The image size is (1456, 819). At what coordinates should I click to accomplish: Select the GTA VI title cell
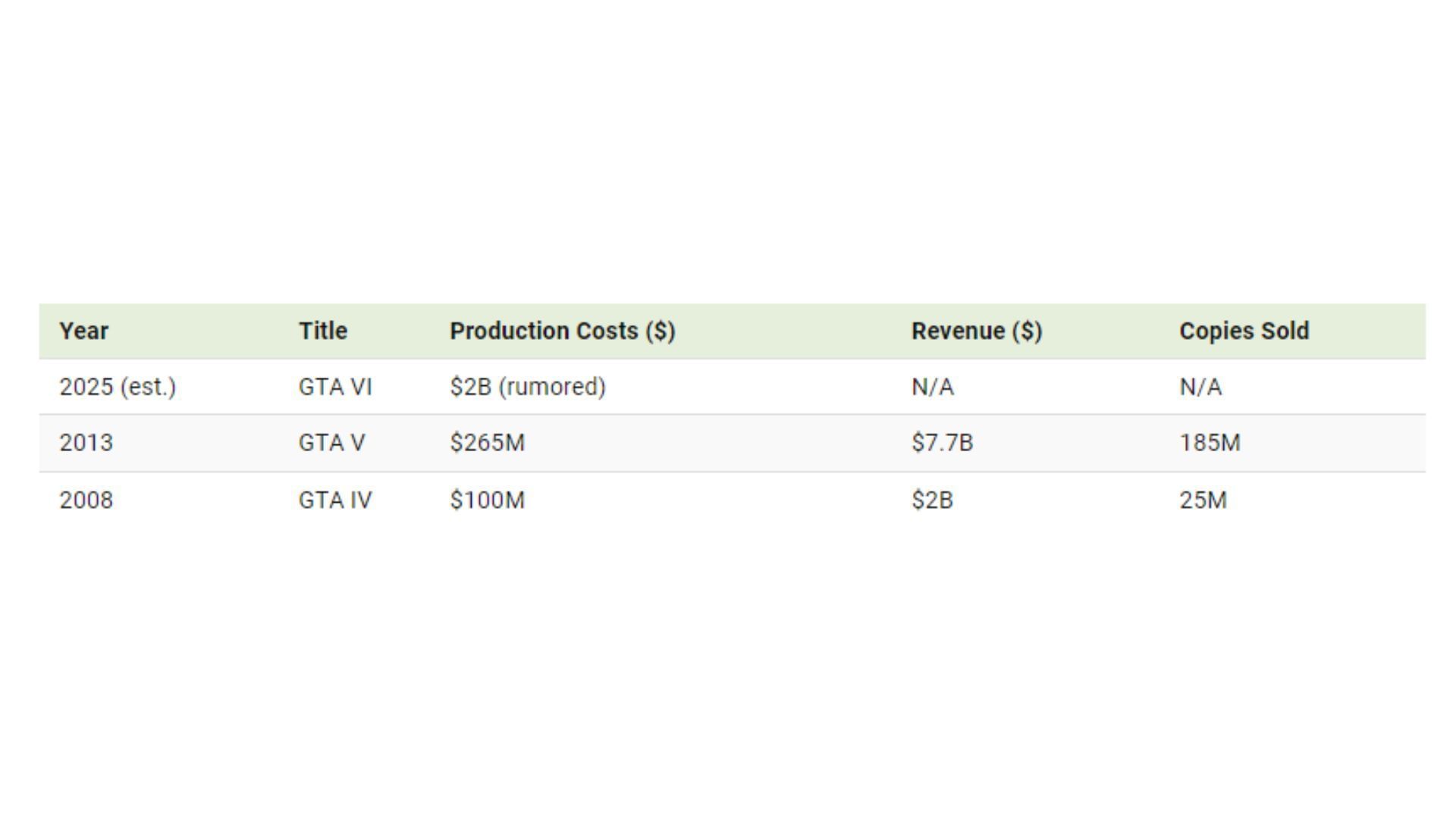(335, 388)
